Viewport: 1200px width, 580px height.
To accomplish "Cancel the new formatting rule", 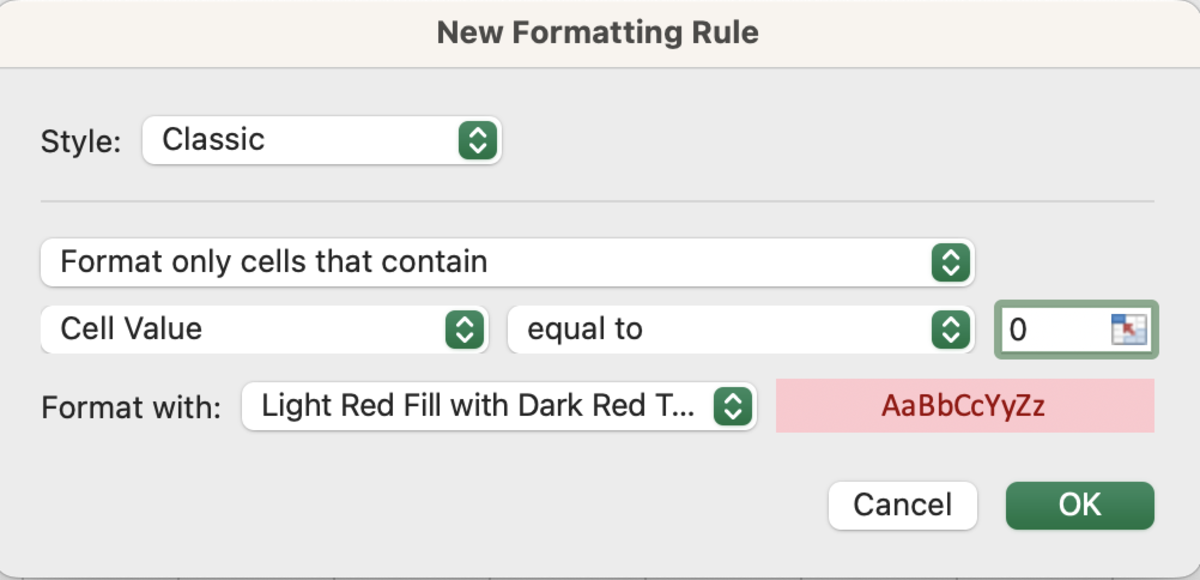I will 902,505.
